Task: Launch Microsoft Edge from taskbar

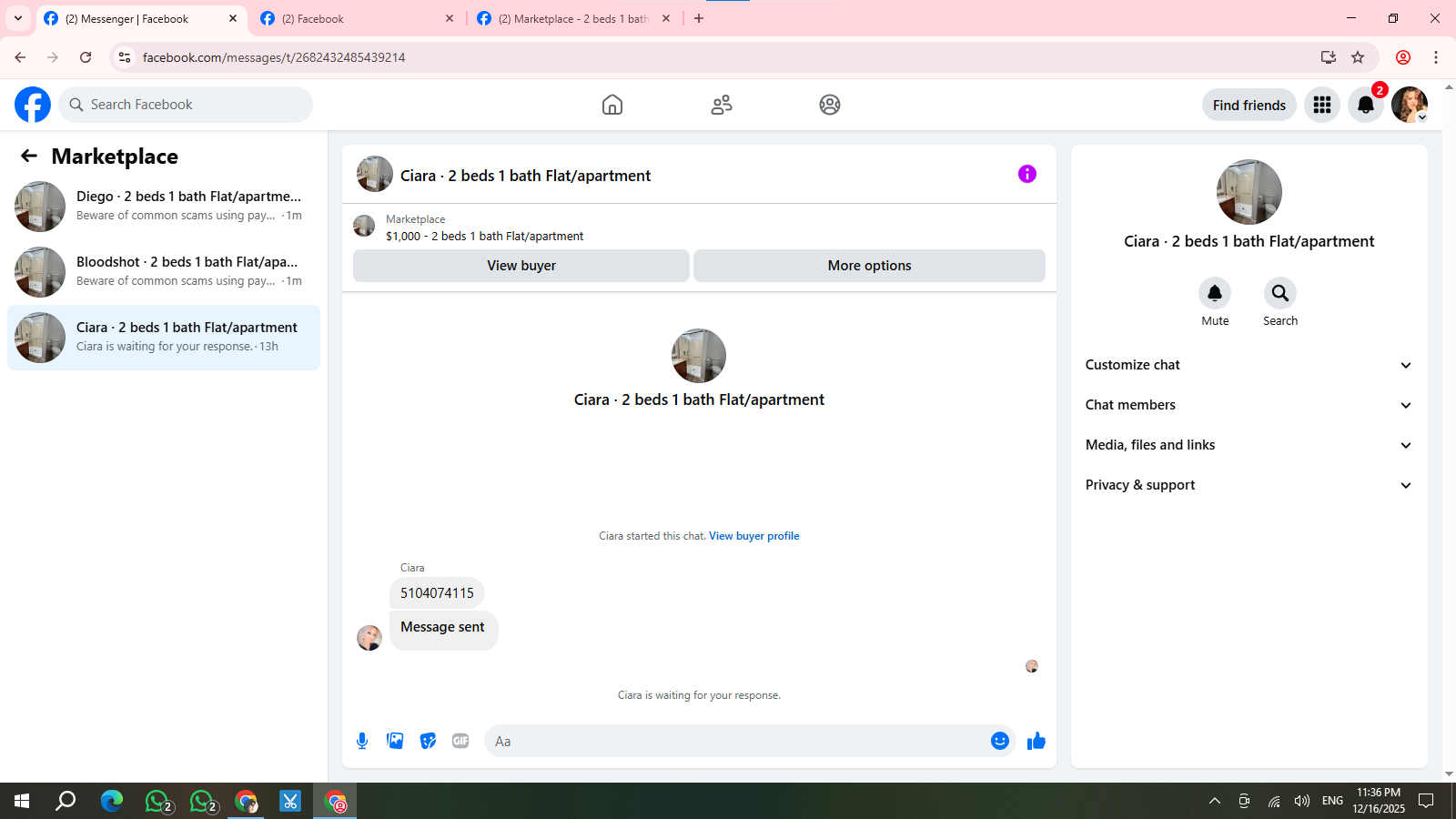Action: coord(111,801)
